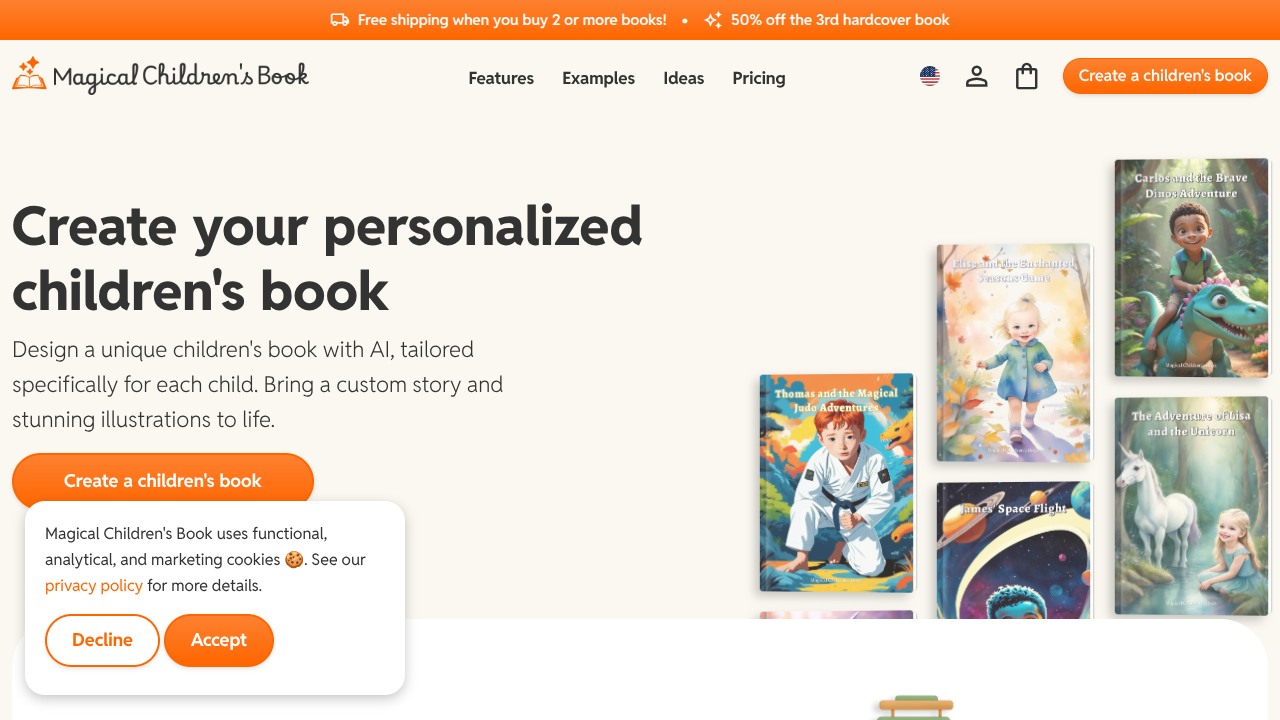Viewport: 1280px width, 720px height.
Task: Select the Carlos and the Brave Dinos Adventure cover
Action: [1190, 267]
